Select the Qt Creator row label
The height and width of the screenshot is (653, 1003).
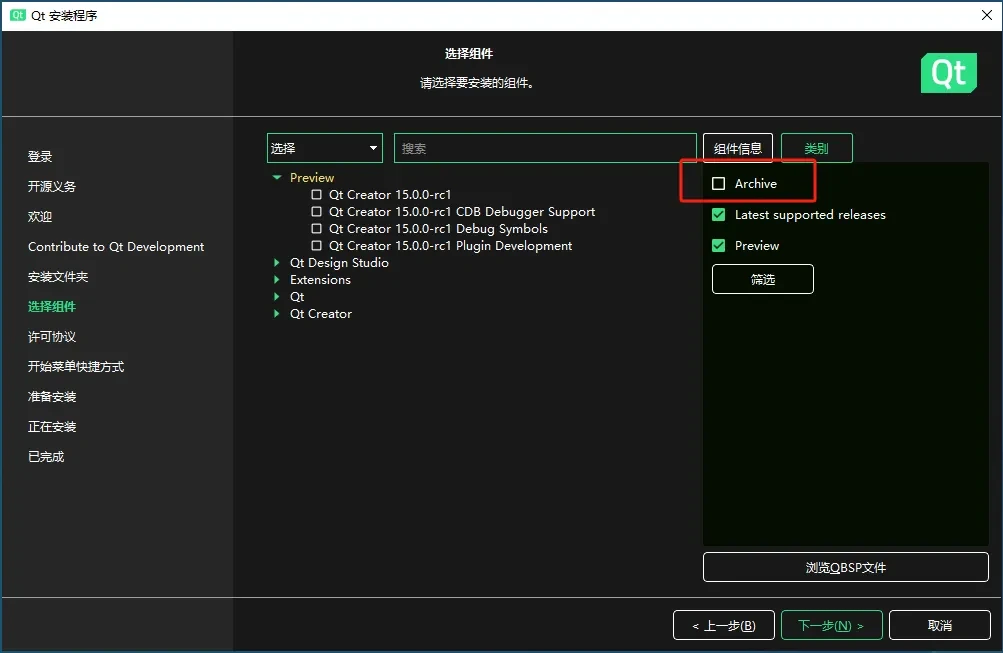320,314
